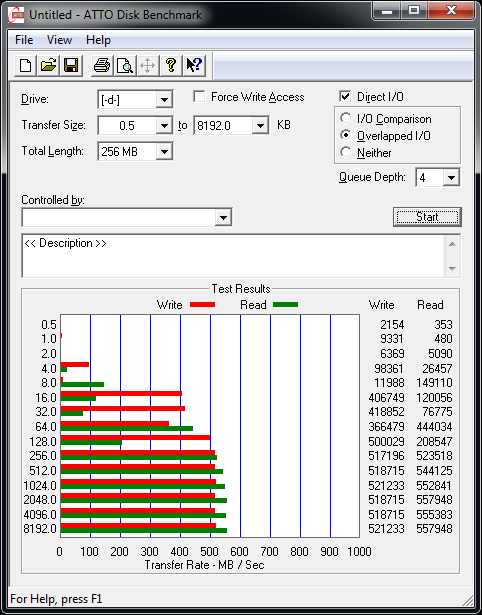Open a saved benchmark via folder icon

click(48, 65)
